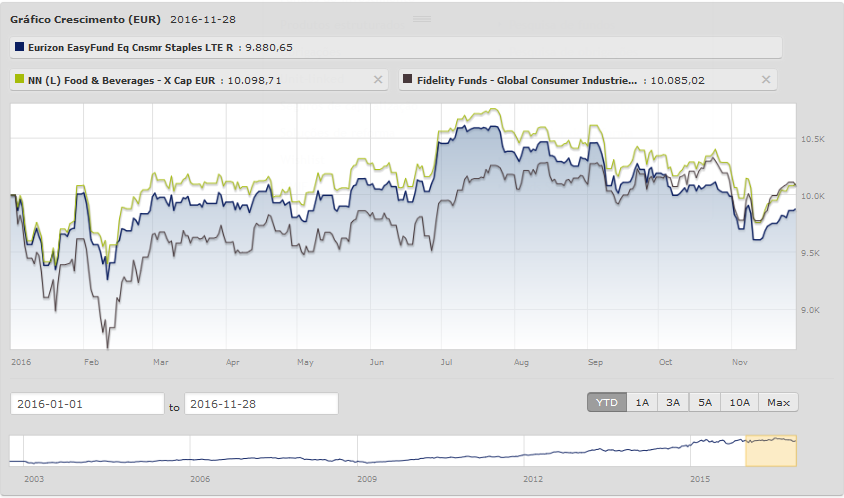This screenshot has height=498, width=844.
Task: Click the drag handle at panel top
Action: click(422, 19)
